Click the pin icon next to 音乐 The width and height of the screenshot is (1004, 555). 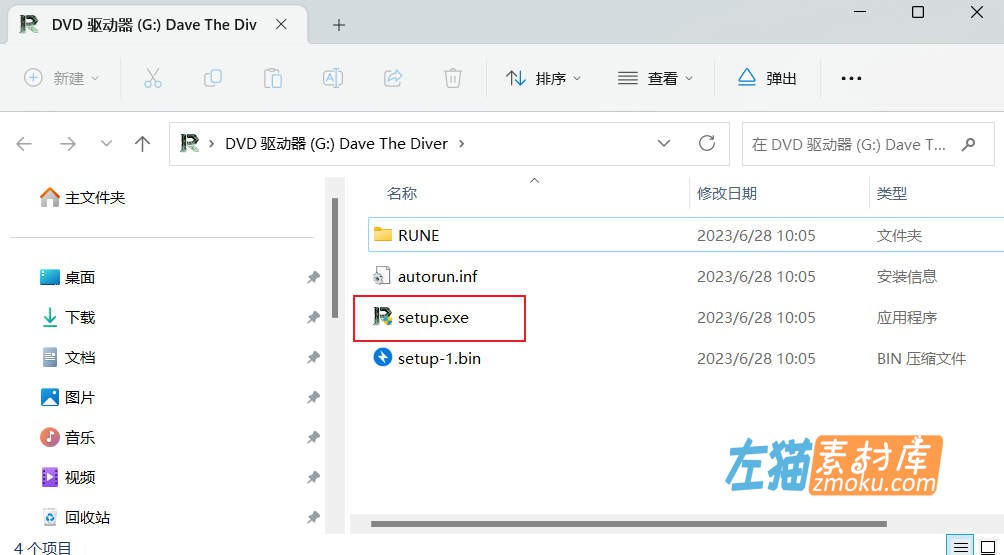point(313,438)
